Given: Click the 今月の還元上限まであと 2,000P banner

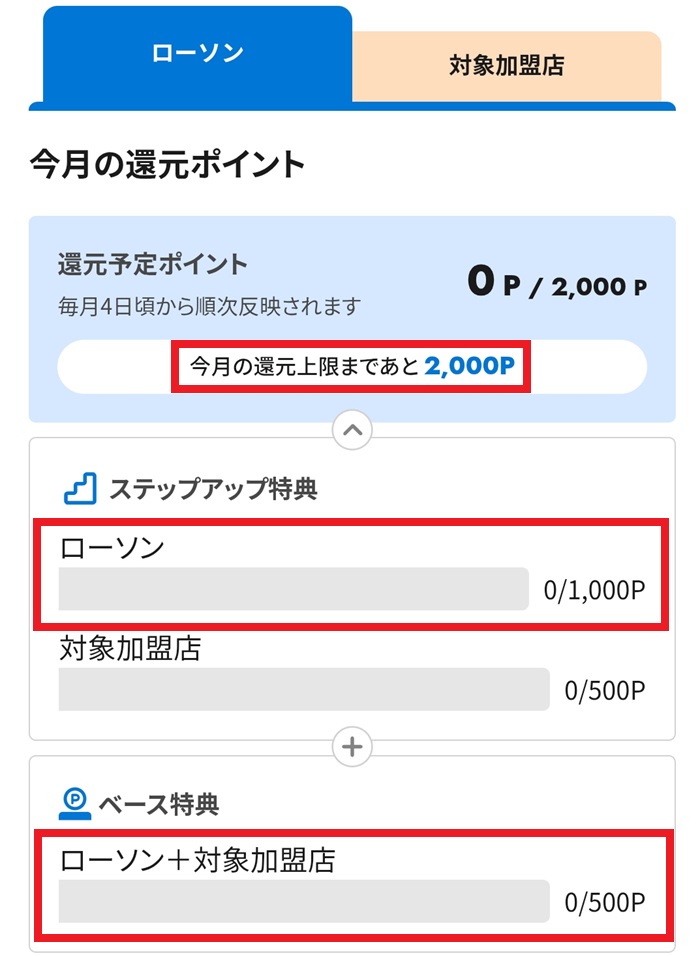Looking at the screenshot, I should tap(352, 367).
